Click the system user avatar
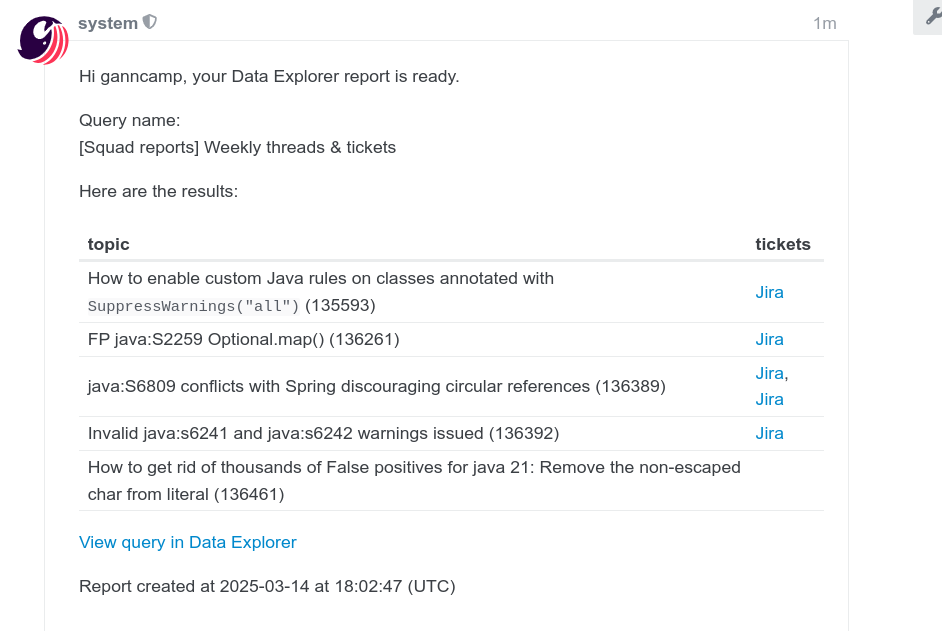The height and width of the screenshot is (631, 942). coord(43,40)
